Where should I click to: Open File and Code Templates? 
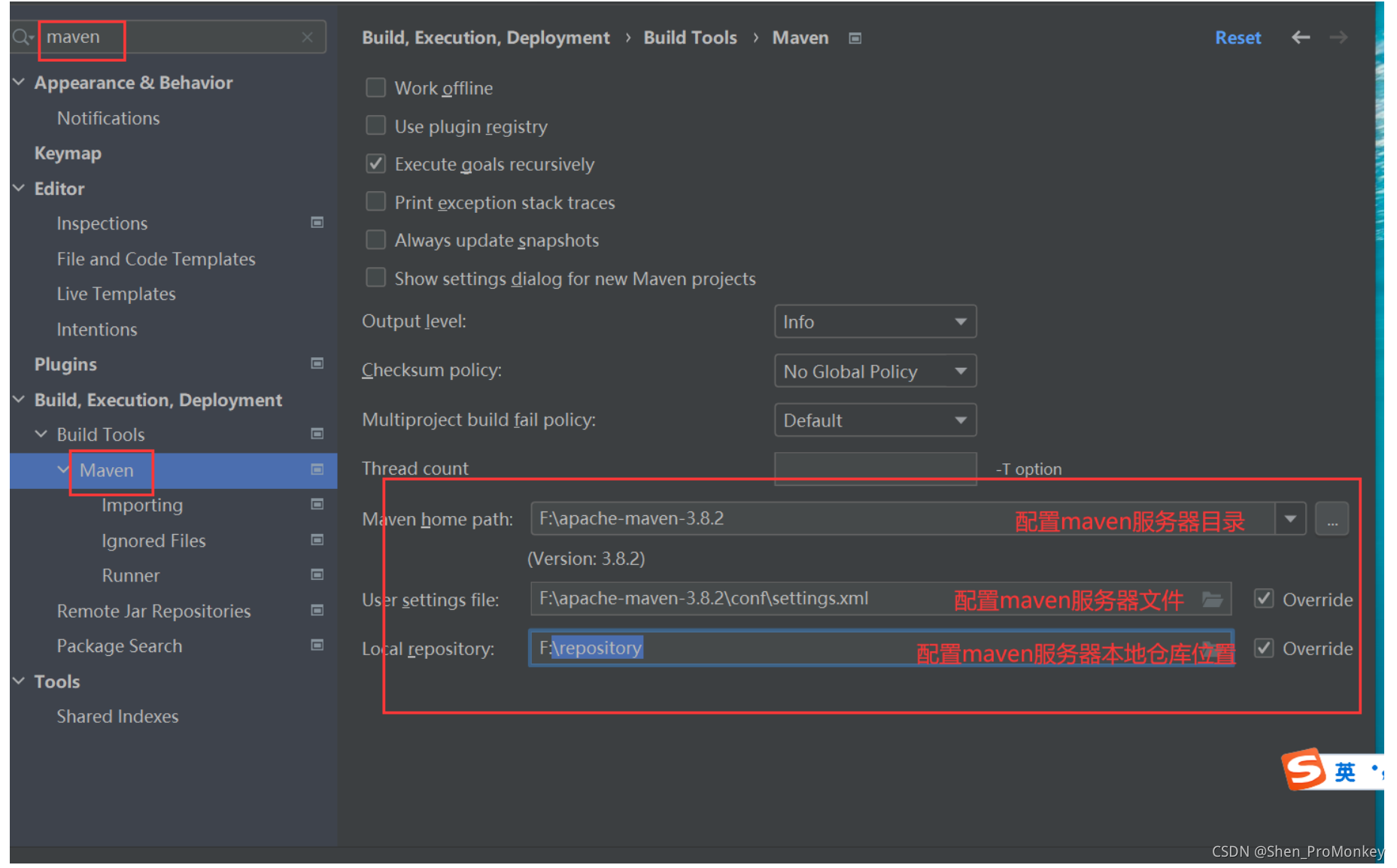156,259
